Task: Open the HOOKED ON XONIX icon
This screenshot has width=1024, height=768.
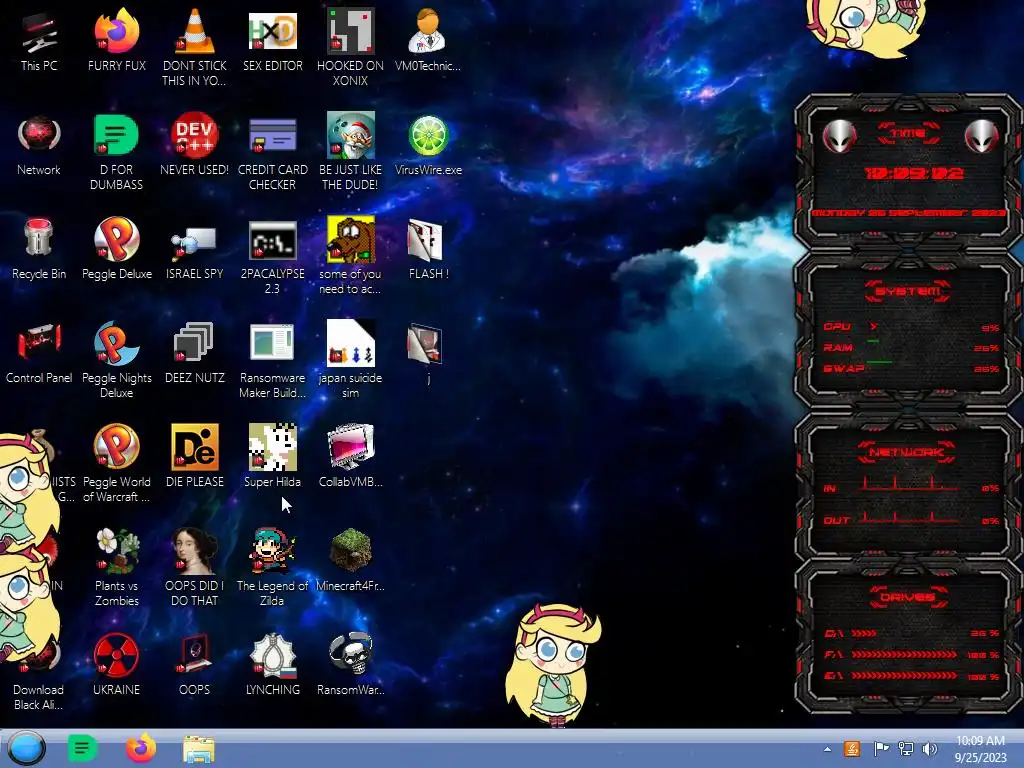Action: coord(351,31)
